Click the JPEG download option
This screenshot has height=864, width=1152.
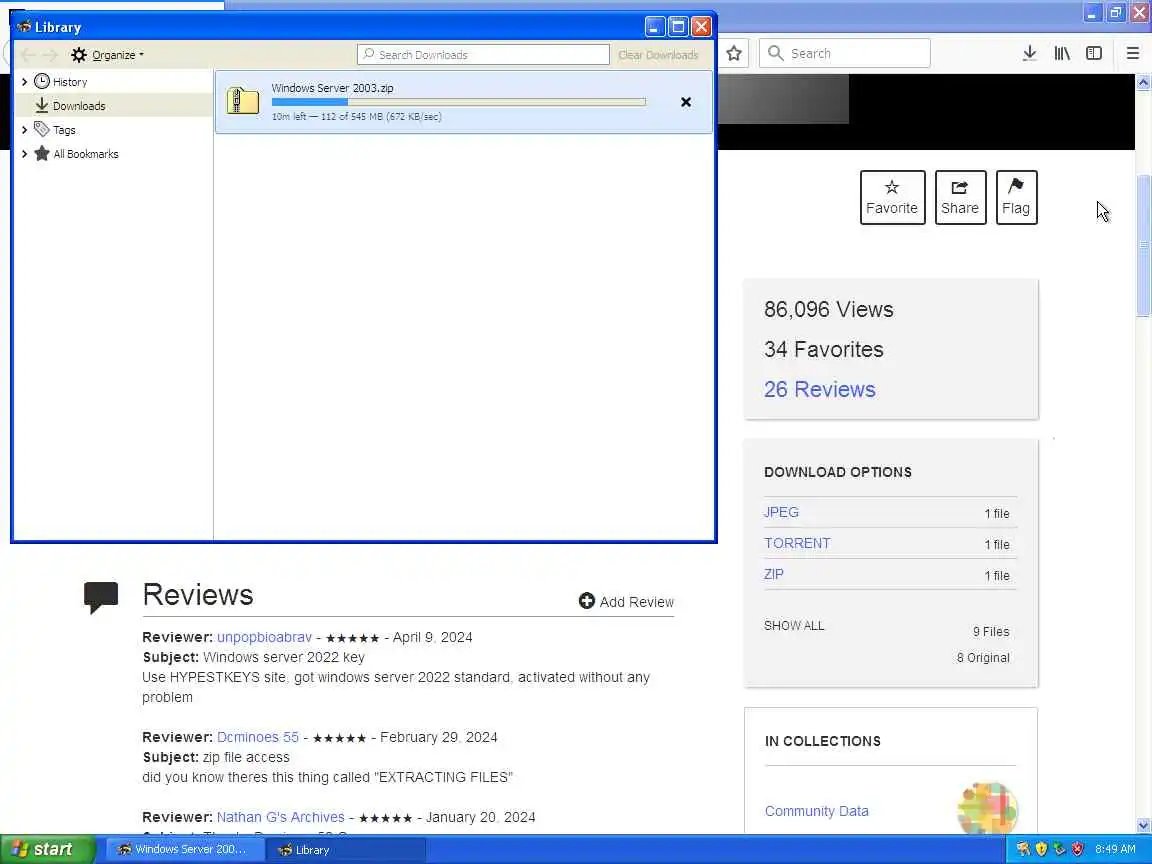tap(781, 512)
